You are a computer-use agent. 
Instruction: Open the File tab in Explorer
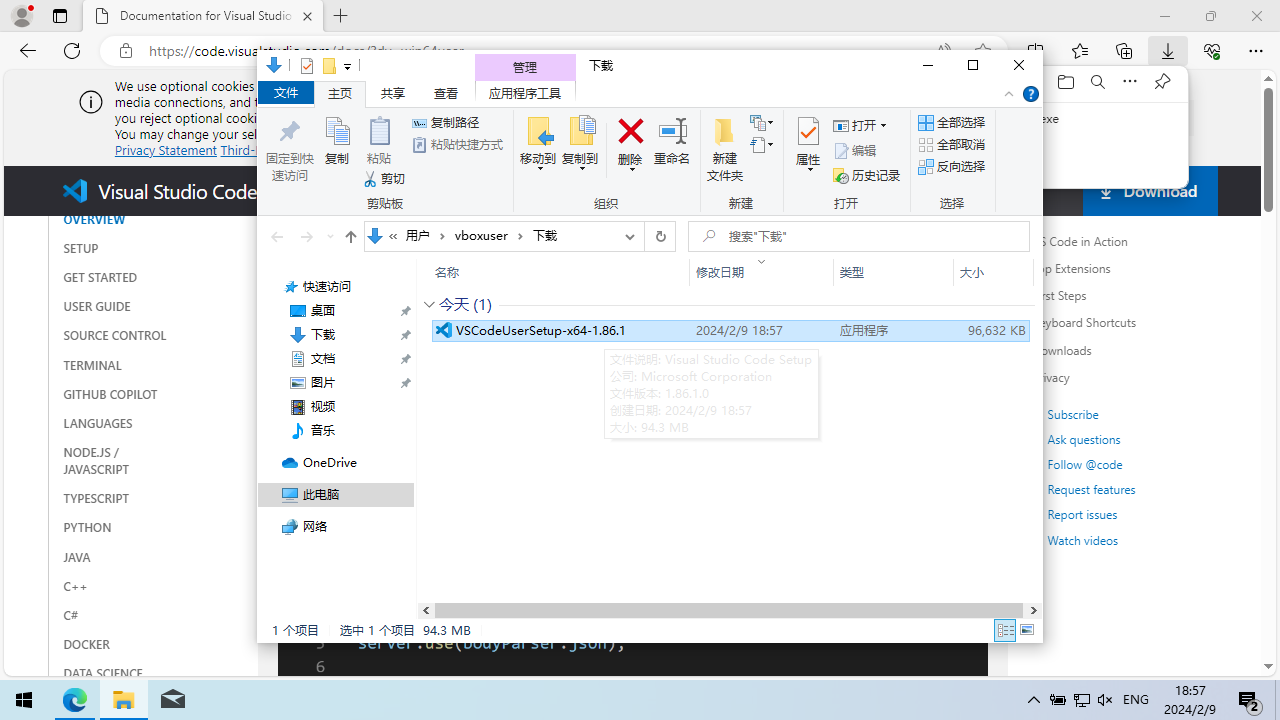coord(286,93)
